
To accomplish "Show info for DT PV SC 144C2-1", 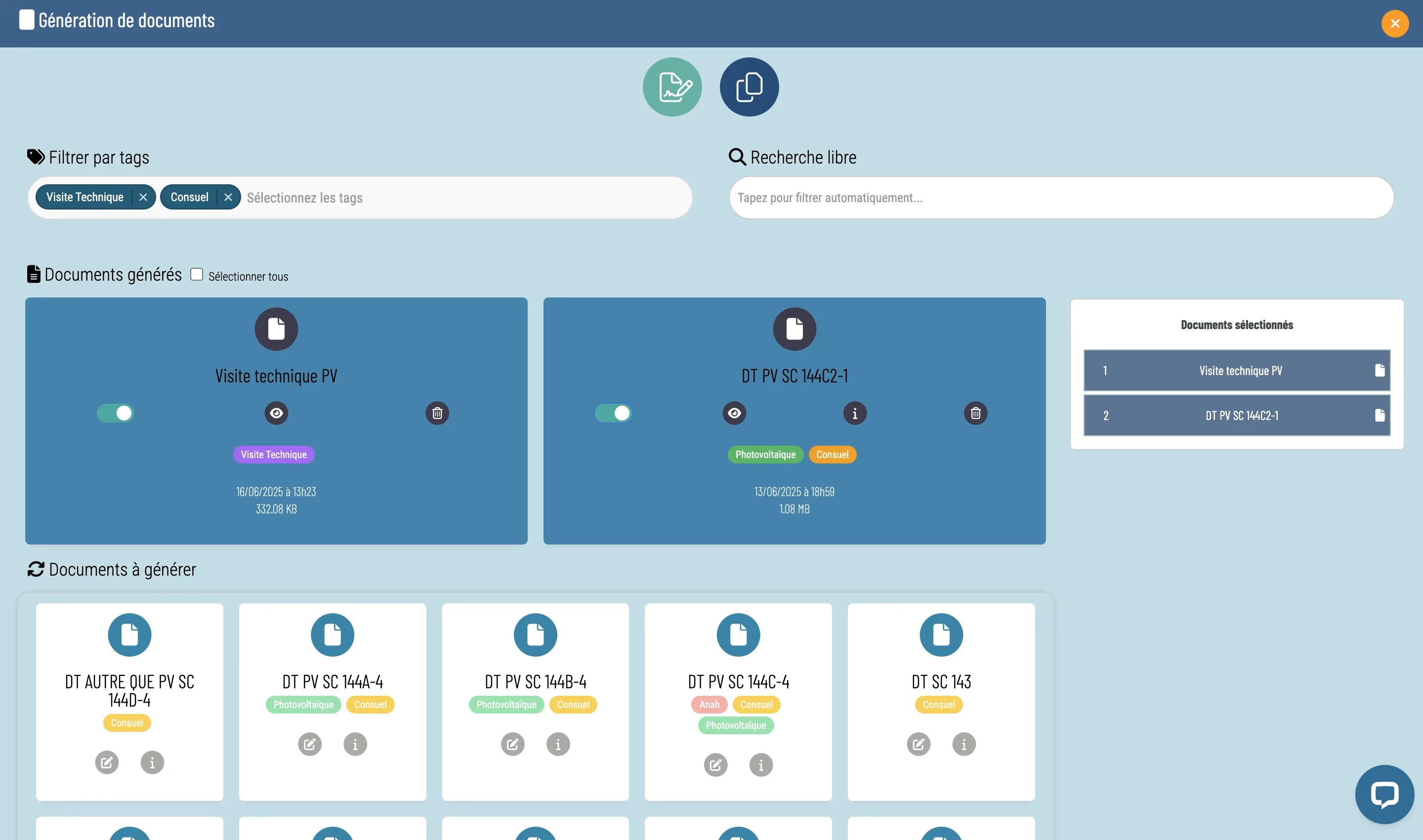I will (855, 413).
